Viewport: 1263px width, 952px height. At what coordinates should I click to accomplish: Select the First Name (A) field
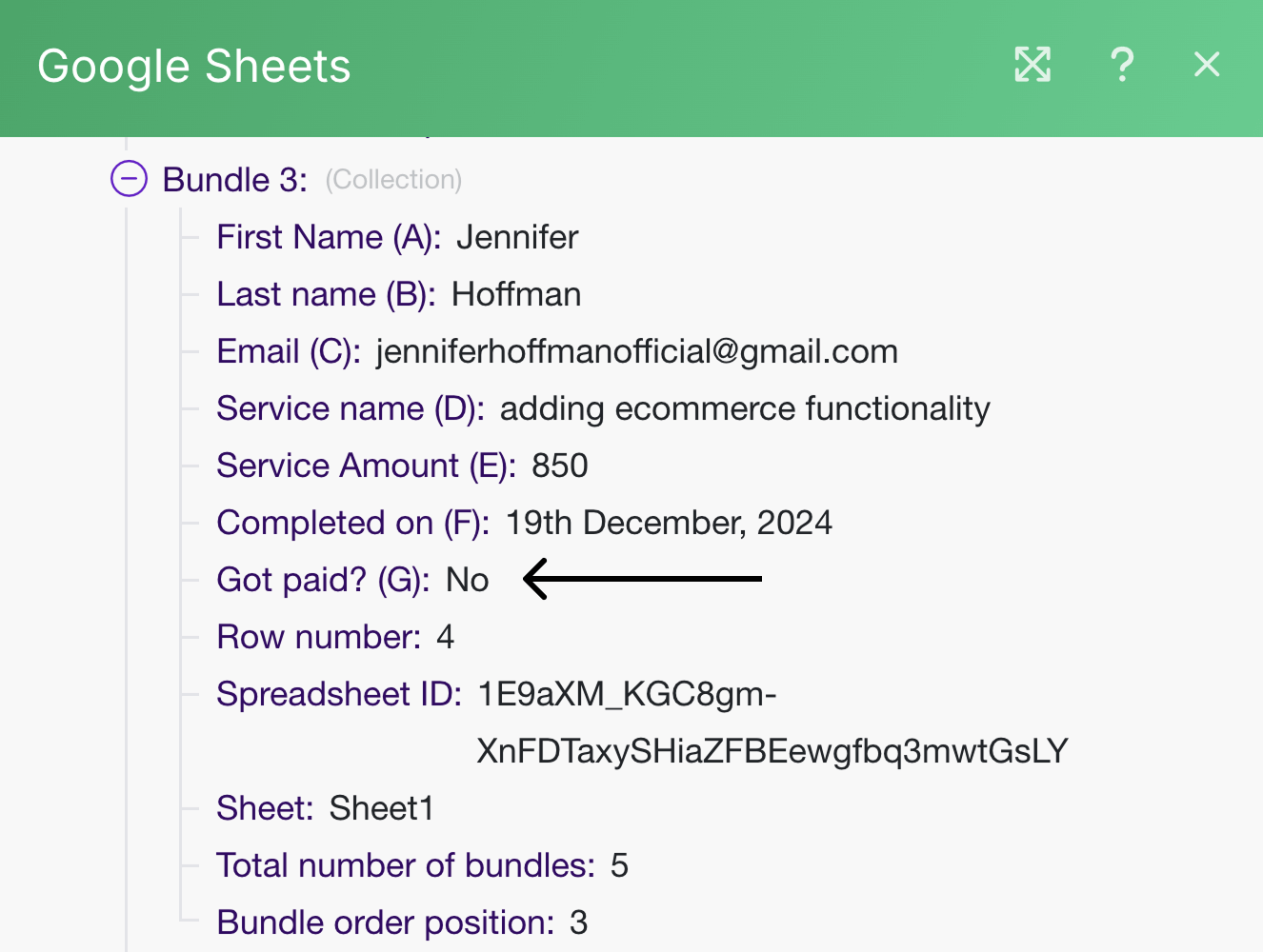[328, 237]
